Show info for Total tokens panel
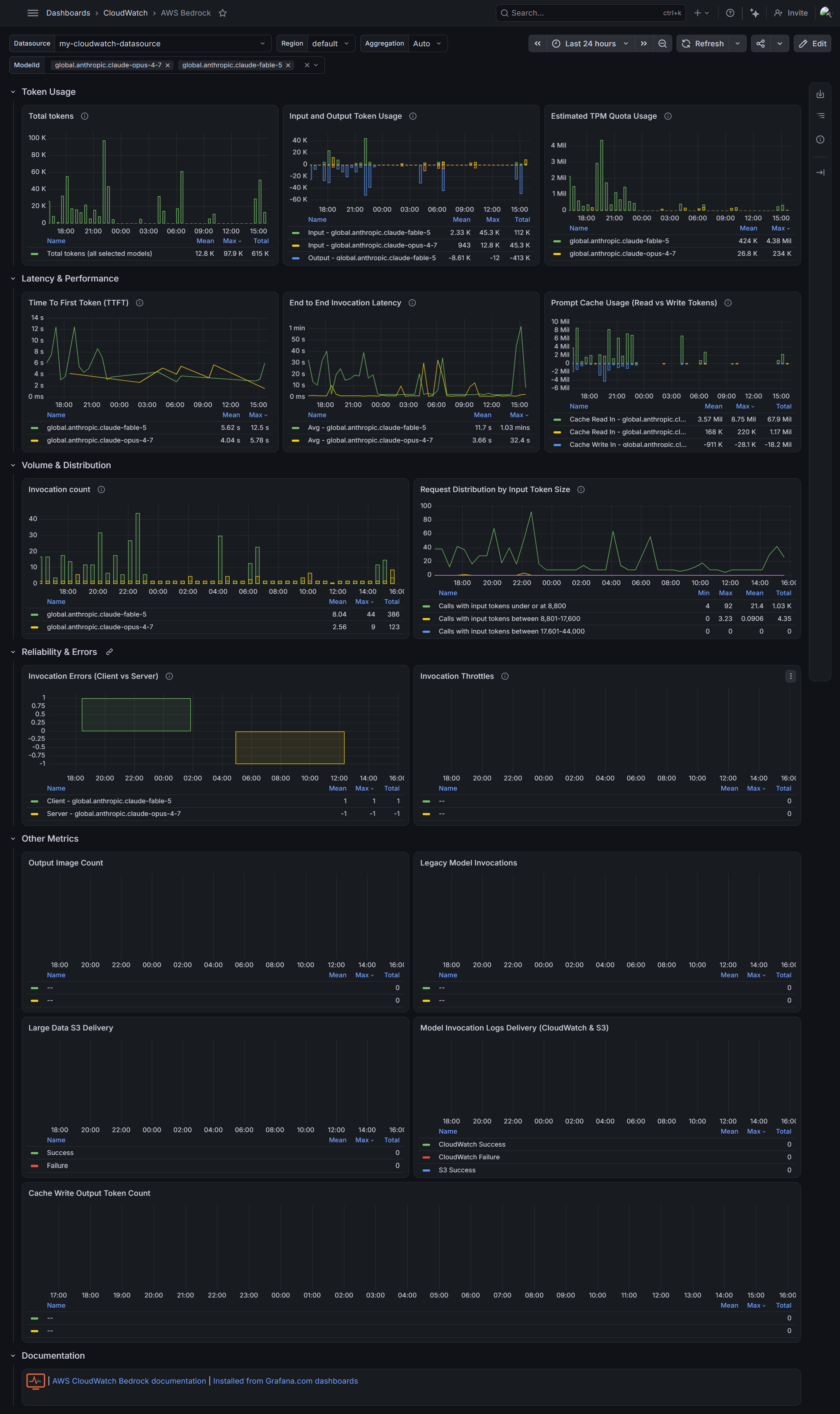Viewport: 840px width, 1414px height. (85, 116)
